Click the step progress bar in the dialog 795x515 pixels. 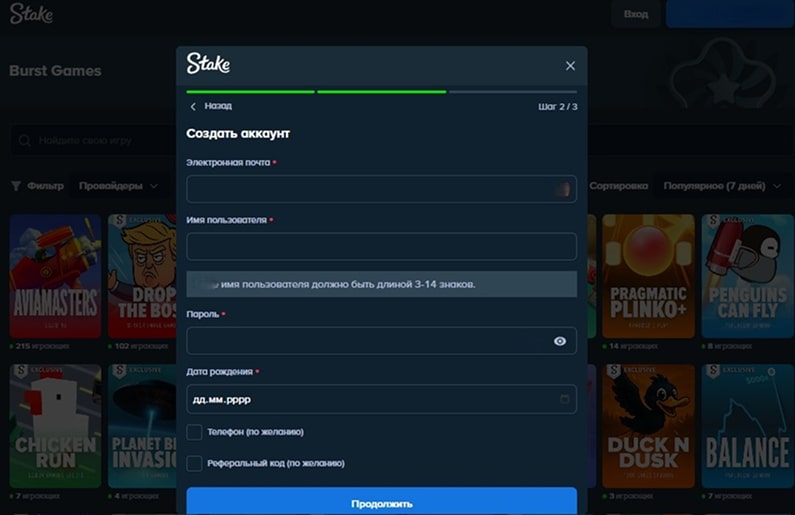click(x=381, y=91)
